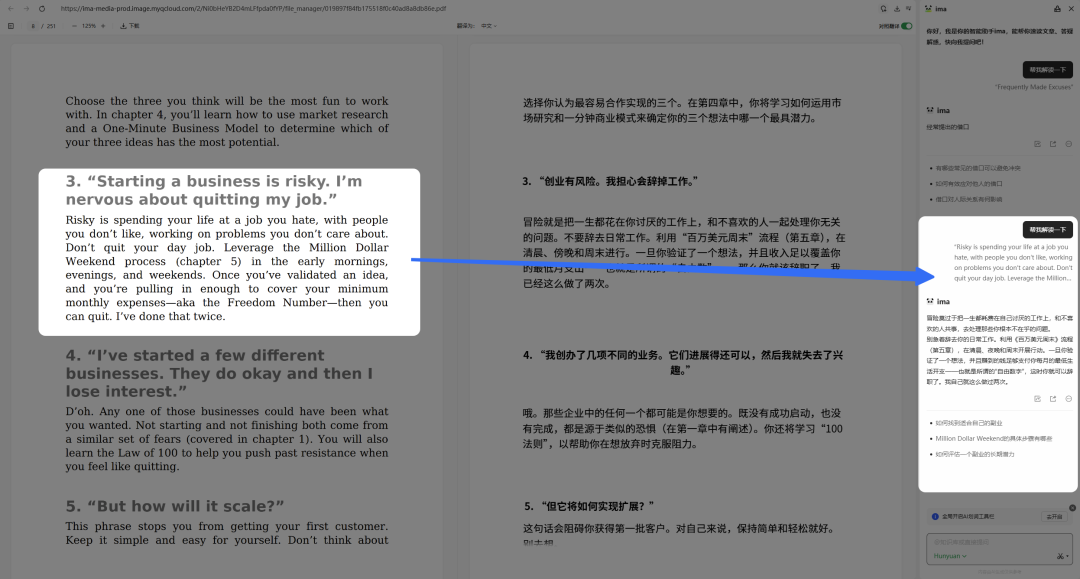Open the 中文 translation language dropdown
This screenshot has height=579, width=1080.
pyautogui.click(x=488, y=26)
